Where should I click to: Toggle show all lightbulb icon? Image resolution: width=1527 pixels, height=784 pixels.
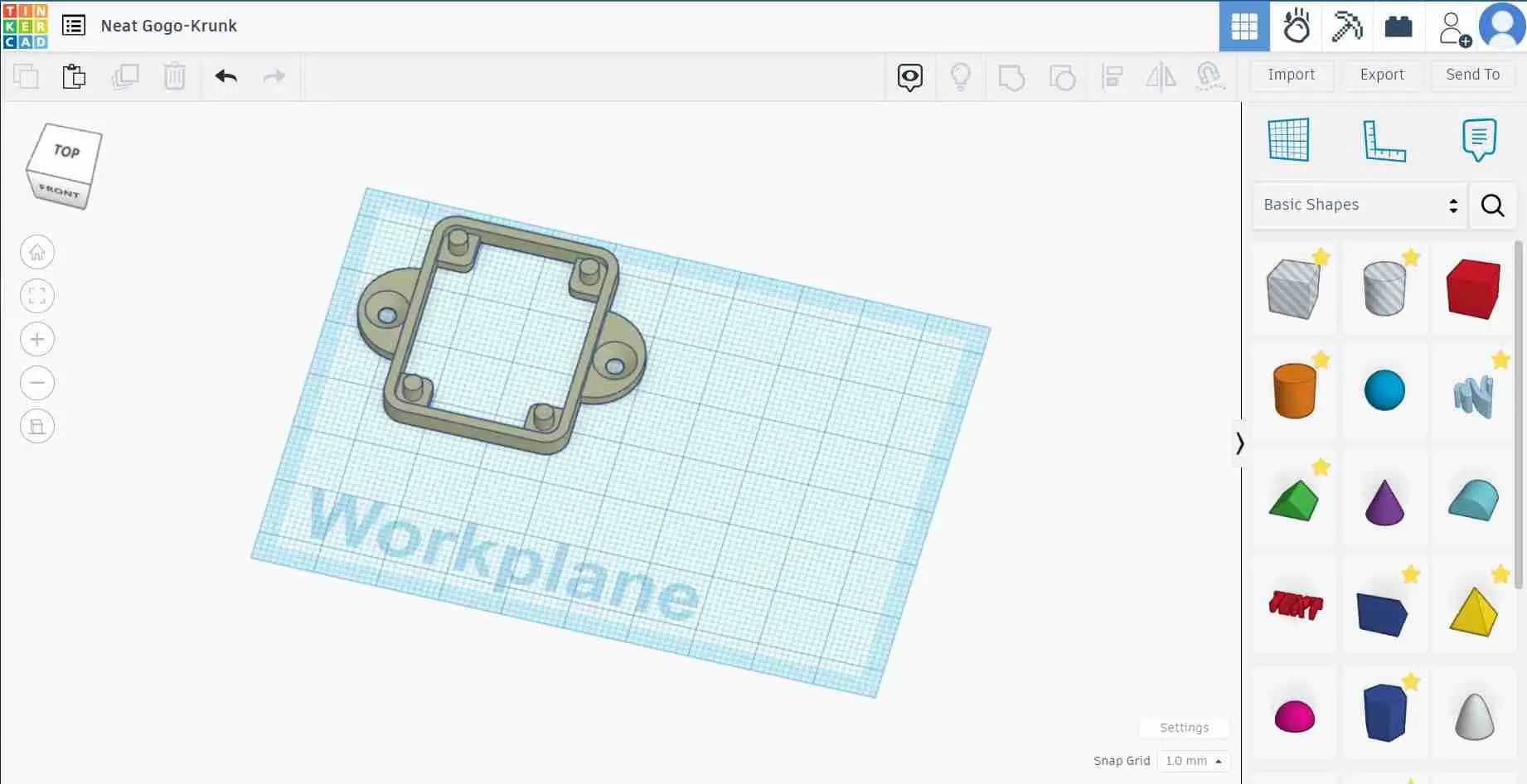(960, 77)
